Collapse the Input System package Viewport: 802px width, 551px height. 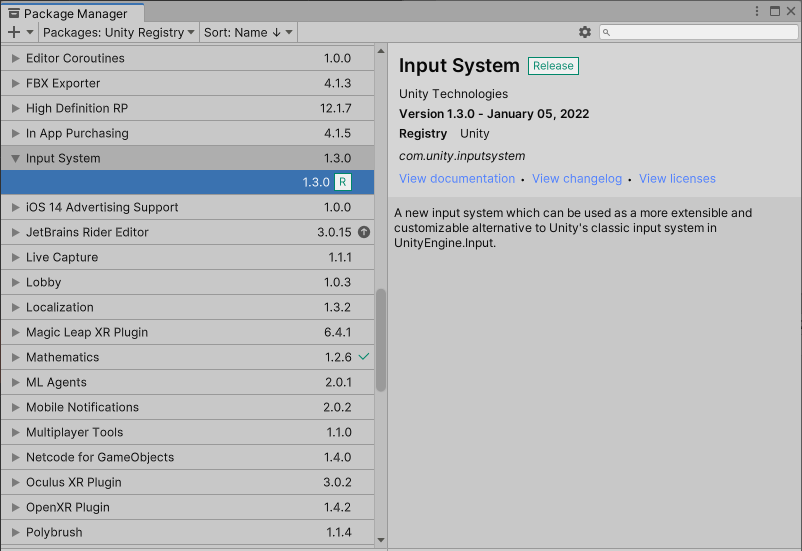pyautogui.click(x=15, y=159)
